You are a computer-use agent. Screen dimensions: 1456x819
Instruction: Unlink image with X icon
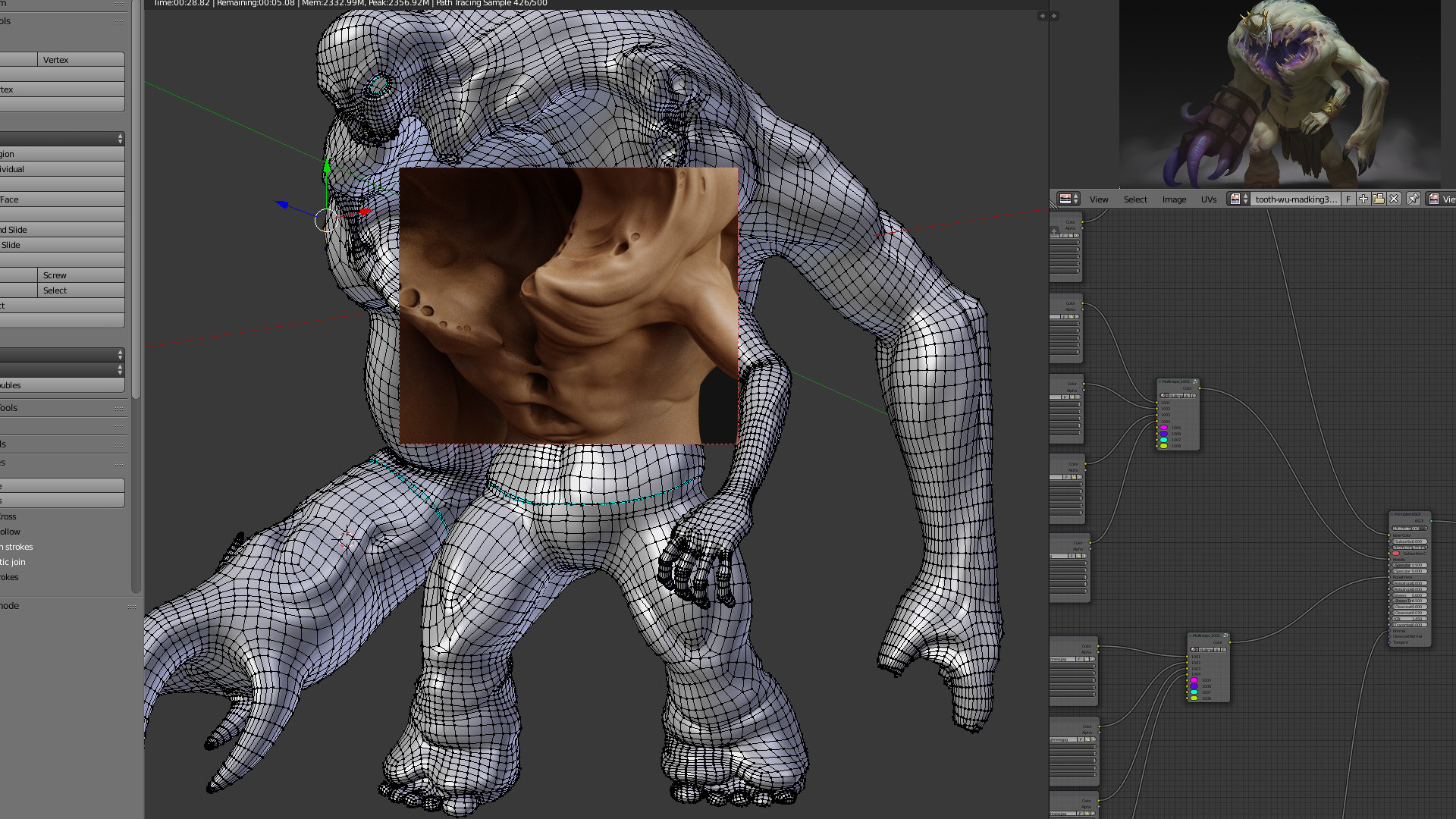[1394, 199]
